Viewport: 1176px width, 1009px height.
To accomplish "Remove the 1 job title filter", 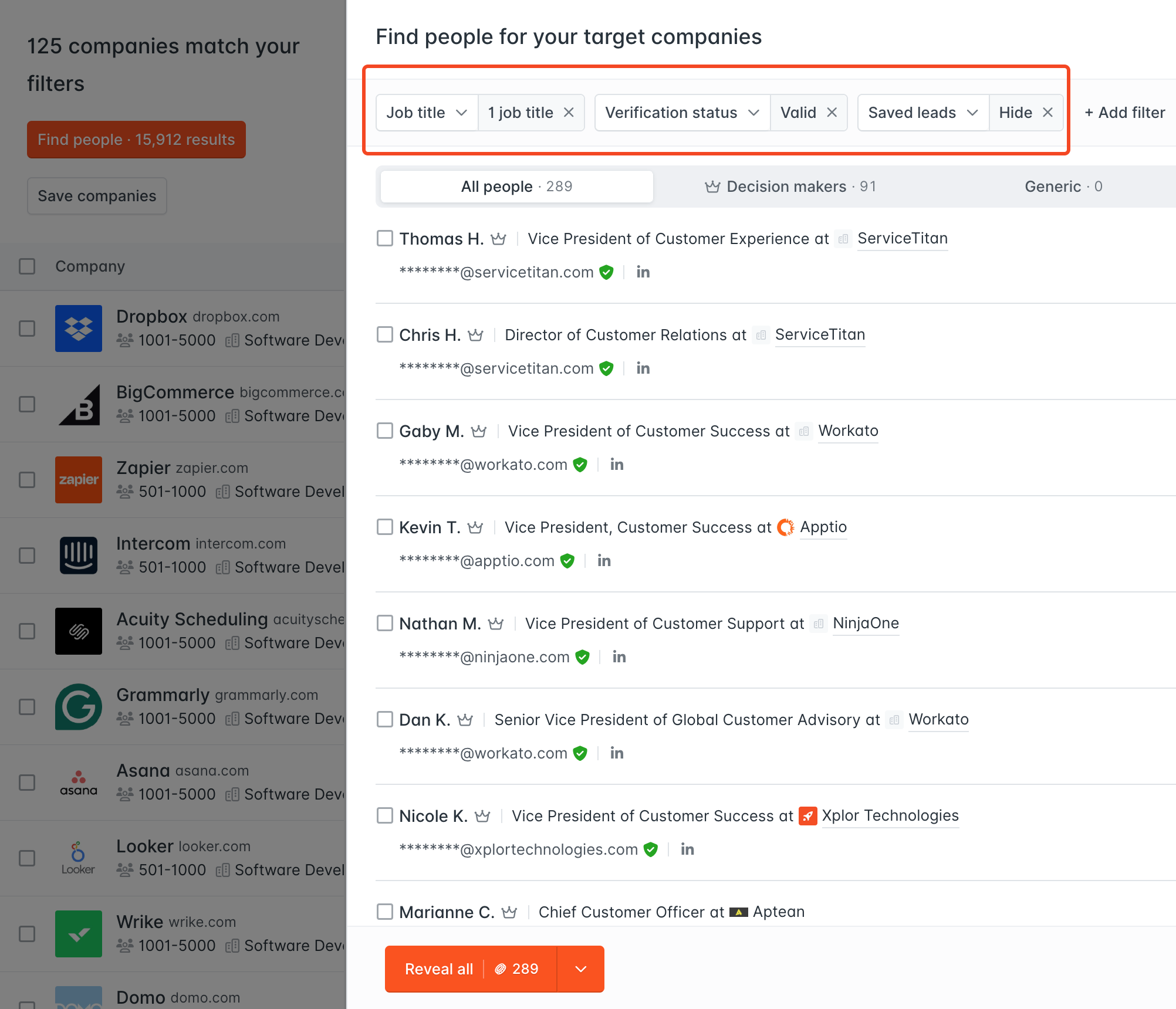I will pos(569,113).
